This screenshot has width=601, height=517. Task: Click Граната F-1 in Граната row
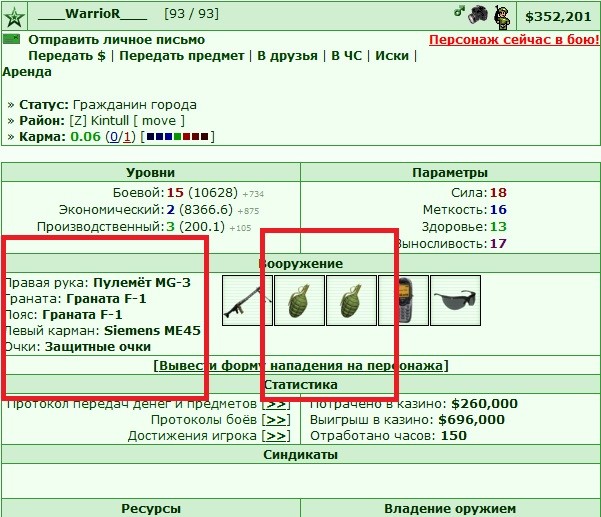click(x=106, y=299)
